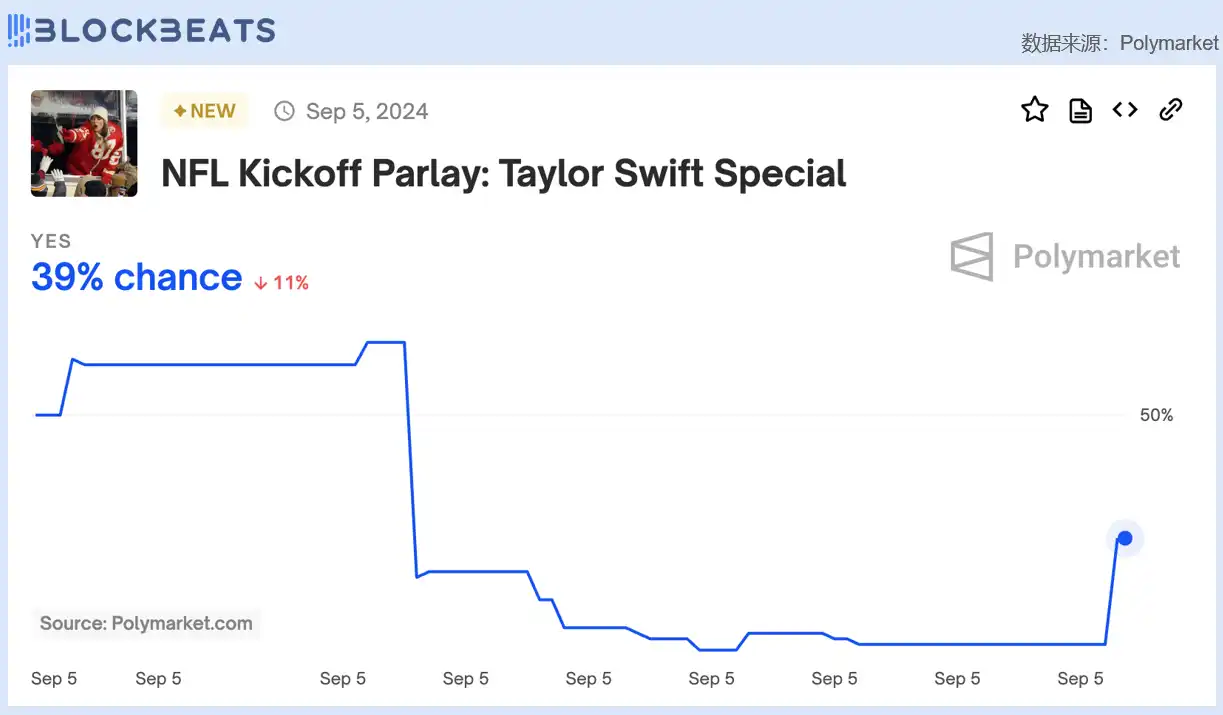Select the NEW badge

point(205,111)
